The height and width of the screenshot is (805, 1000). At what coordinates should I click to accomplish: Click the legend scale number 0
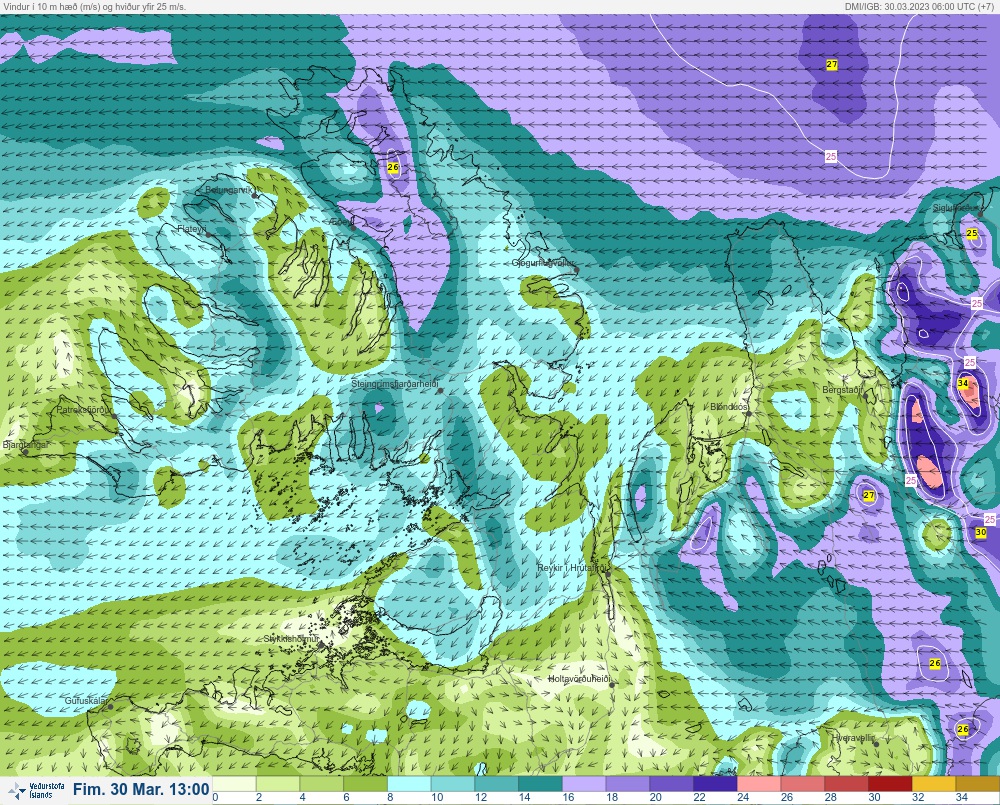click(x=215, y=797)
